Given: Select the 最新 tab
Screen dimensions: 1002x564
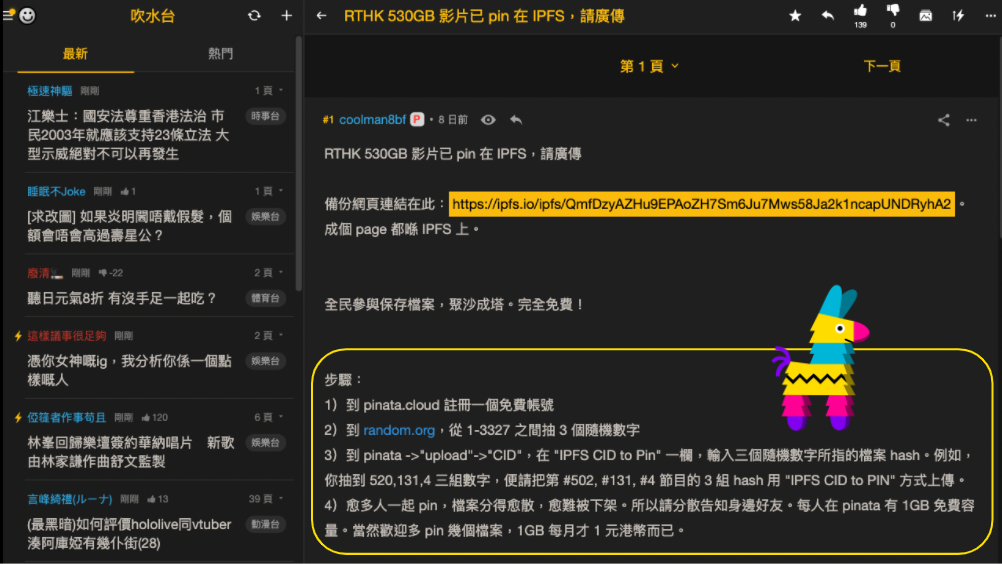Looking at the screenshot, I should tap(75, 54).
